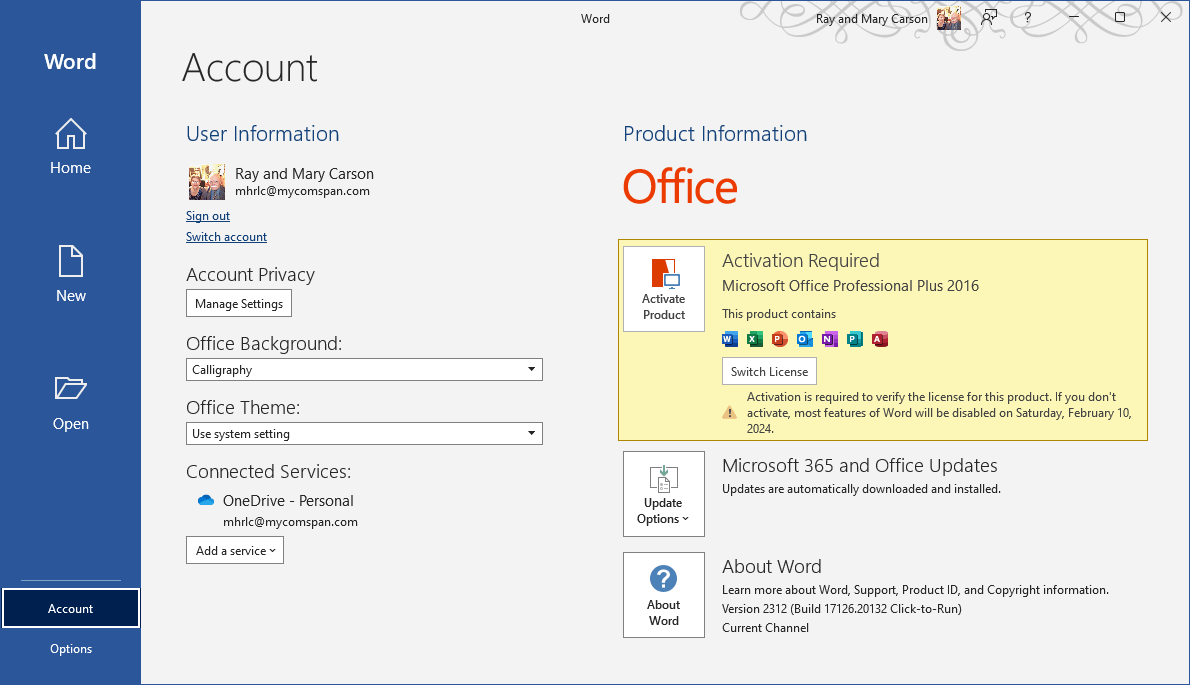Click the account name in the title bar
Image resolution: width=1190 pixels, height=685 pixels.
(871, 19)
